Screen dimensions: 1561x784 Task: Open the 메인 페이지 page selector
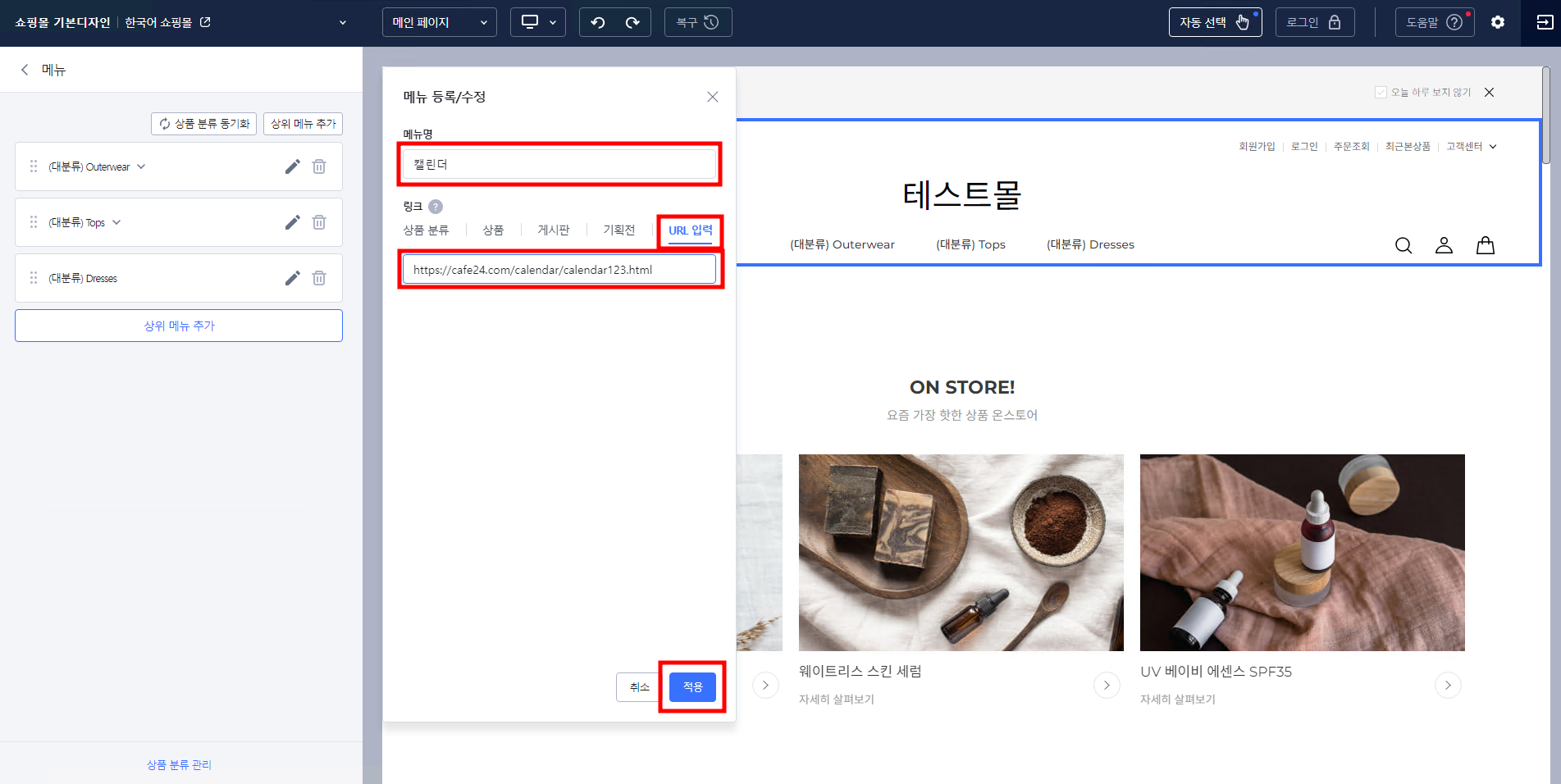[x=440, y=22]
